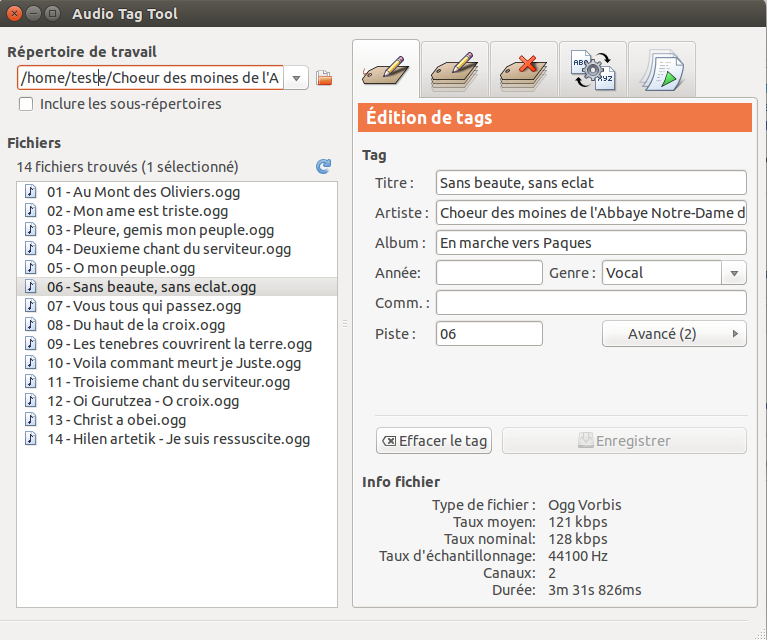Select 09 - Les tenebres couvrirent la terre.ogg
The image size is (767, 640).
click(x=177, y=344)
